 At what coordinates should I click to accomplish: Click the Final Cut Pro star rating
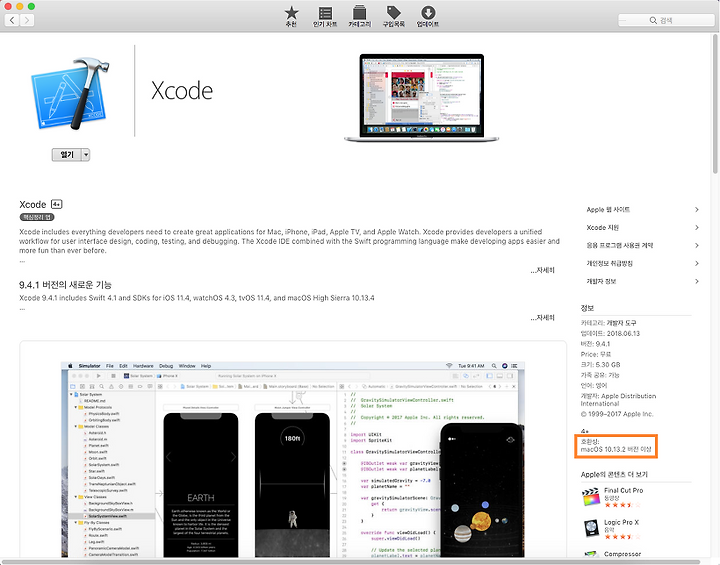[x=622, y=505]
